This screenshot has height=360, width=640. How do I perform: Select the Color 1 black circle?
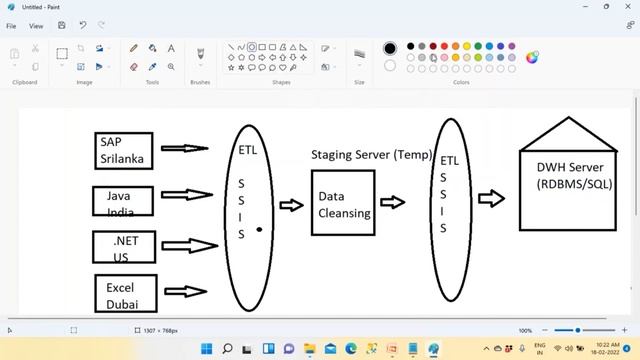click(390, 49)
